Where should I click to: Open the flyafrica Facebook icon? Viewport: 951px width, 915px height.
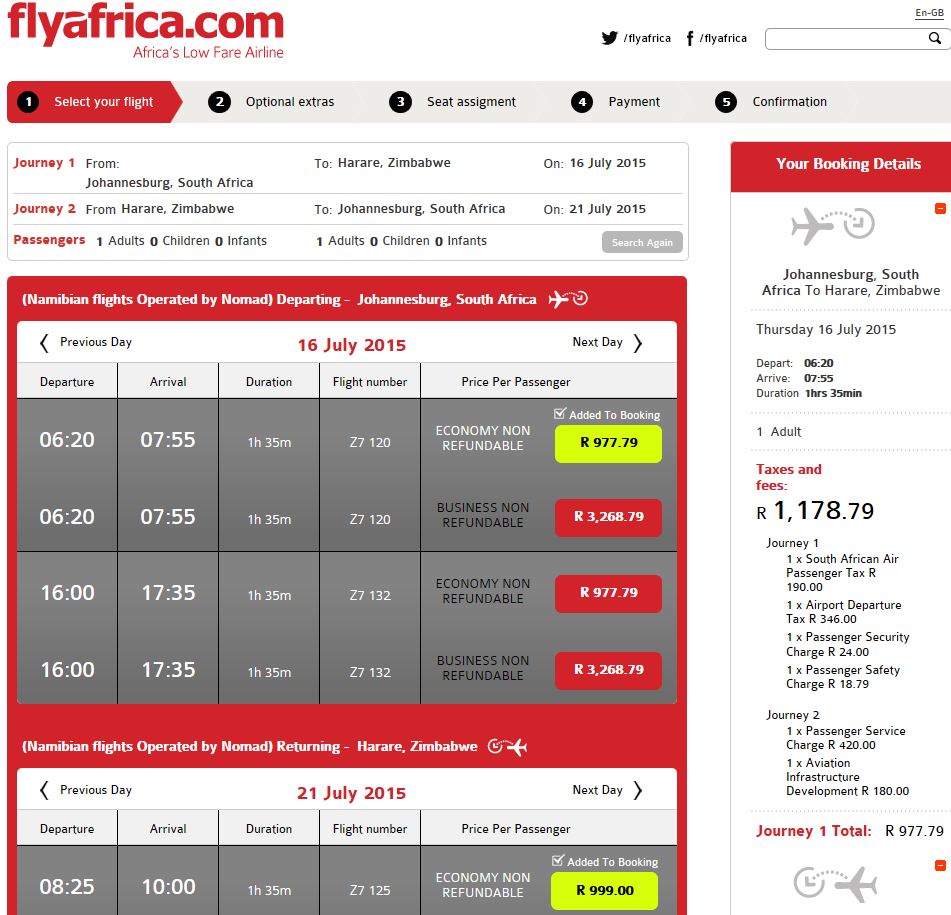point(690,39)
